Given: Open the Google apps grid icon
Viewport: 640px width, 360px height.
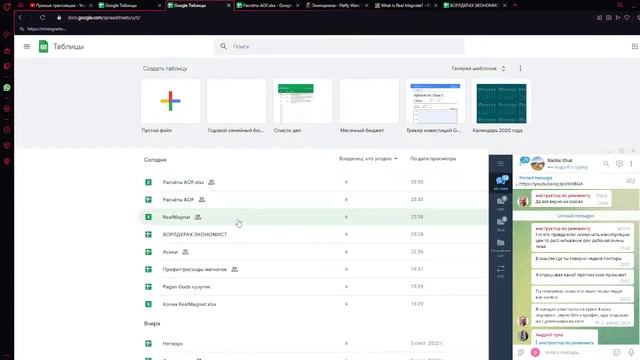Looking at the screenshot, I should [x=635, y=47].
